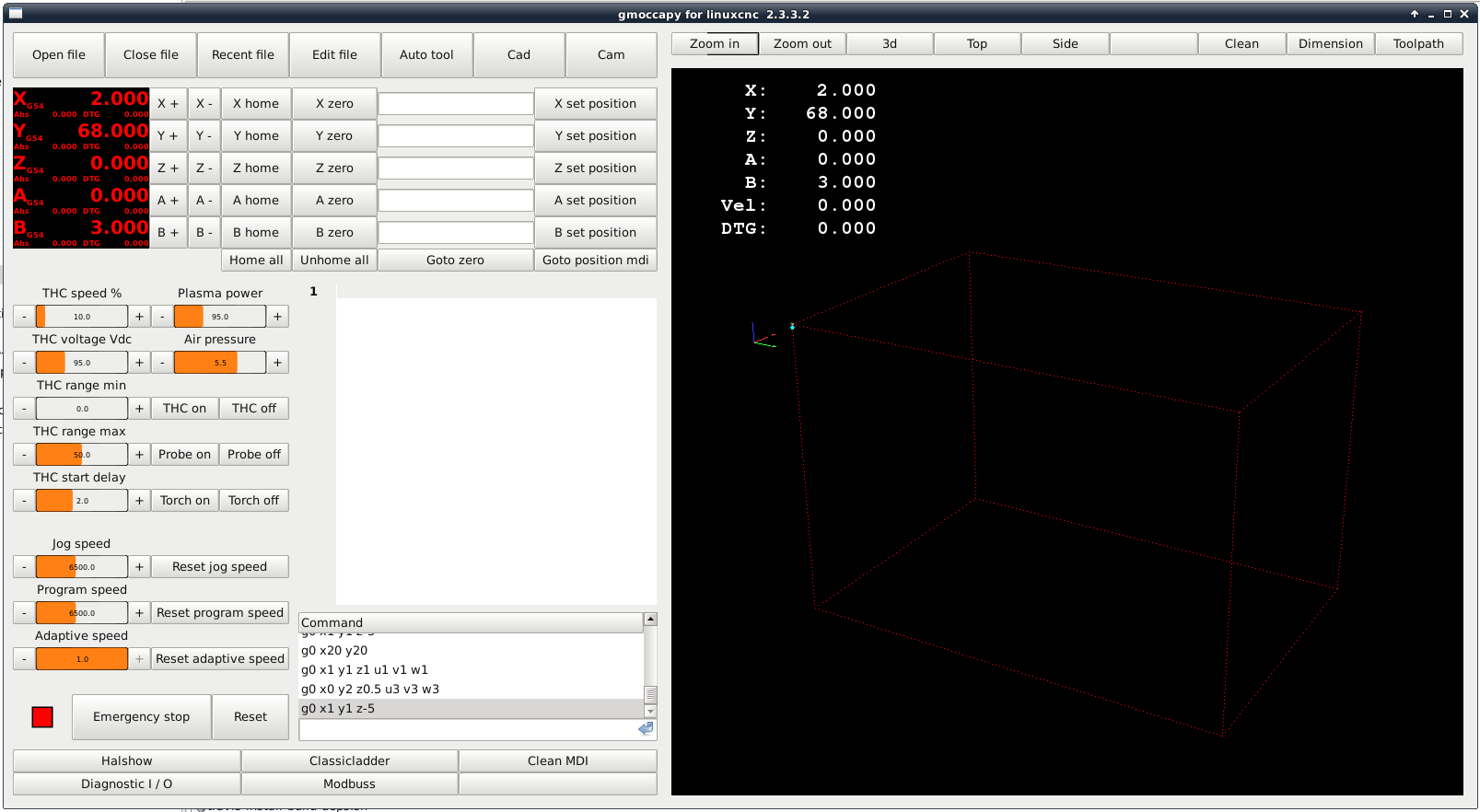1480x812 pixels.
Task: Jog Y axis with Y - button
Action: coord(204,136)
